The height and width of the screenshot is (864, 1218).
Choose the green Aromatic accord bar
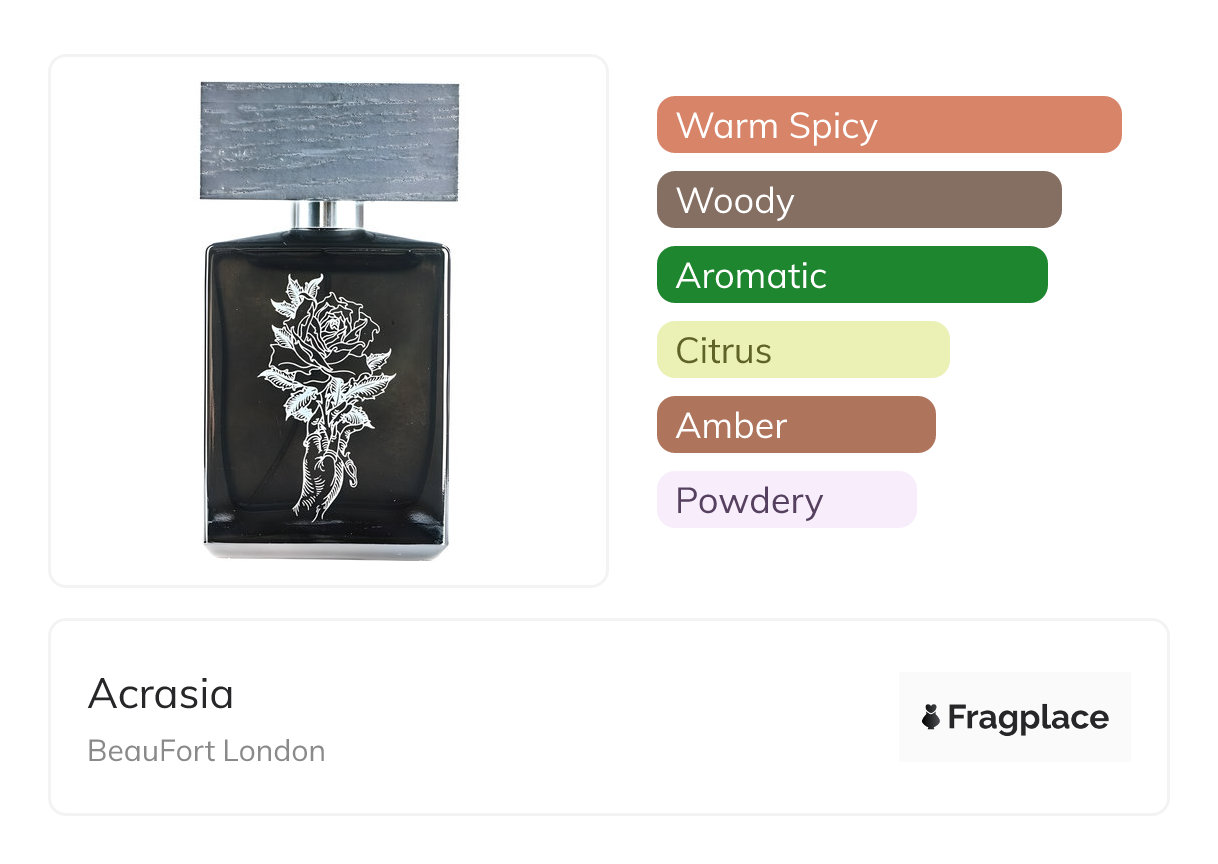tap(851, 275)
